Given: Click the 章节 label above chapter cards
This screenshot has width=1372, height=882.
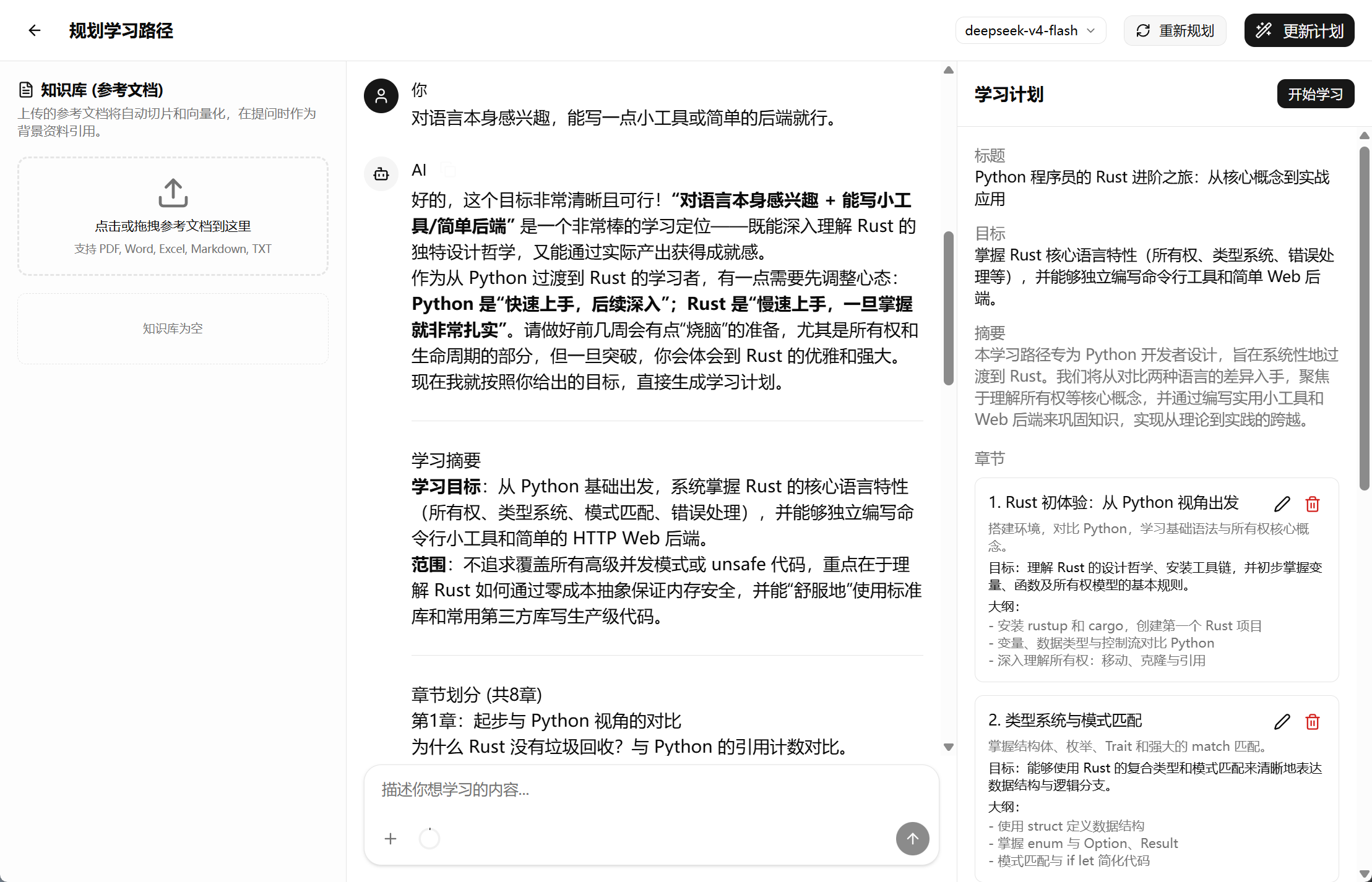Looking at the screenshot, I should [990, 458].
